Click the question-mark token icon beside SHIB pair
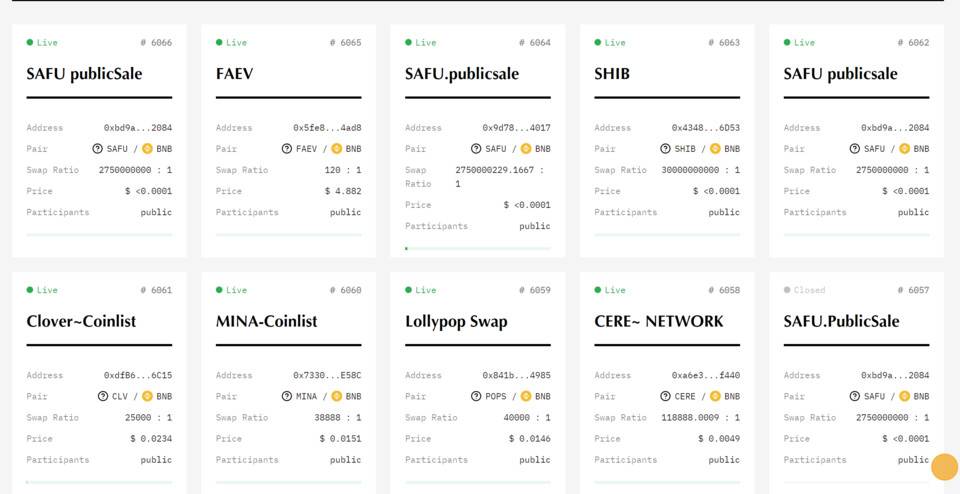The image size is (960, 494). tap(665, 149)
